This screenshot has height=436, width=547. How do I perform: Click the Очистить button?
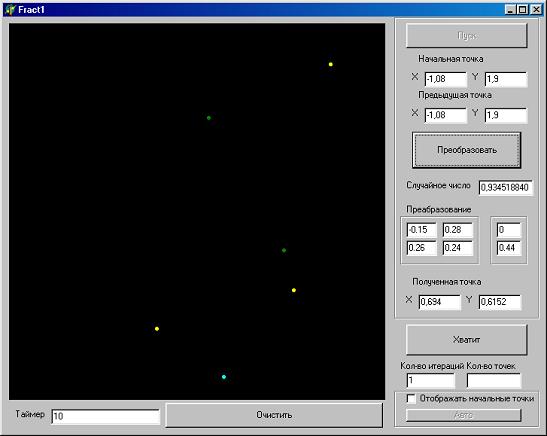click(x=274, y=415)
